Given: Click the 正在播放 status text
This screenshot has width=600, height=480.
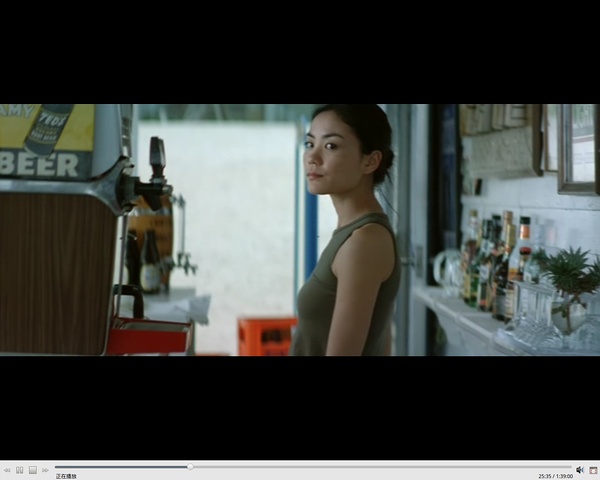Looking at the screenshot, I should click(x=67, y=476).
